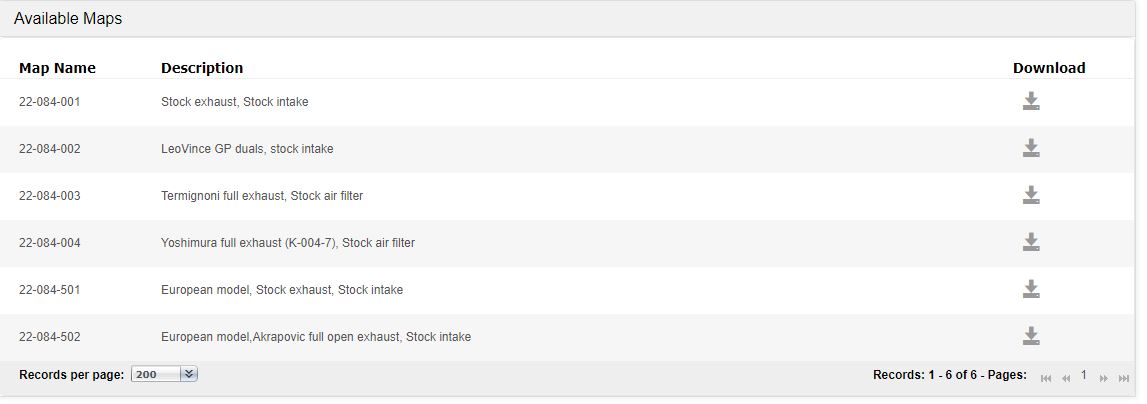This screenshot has width=1147, height=404.
Task: Click the 22-084-004 map name cell
Action: [x=50, y=243]
